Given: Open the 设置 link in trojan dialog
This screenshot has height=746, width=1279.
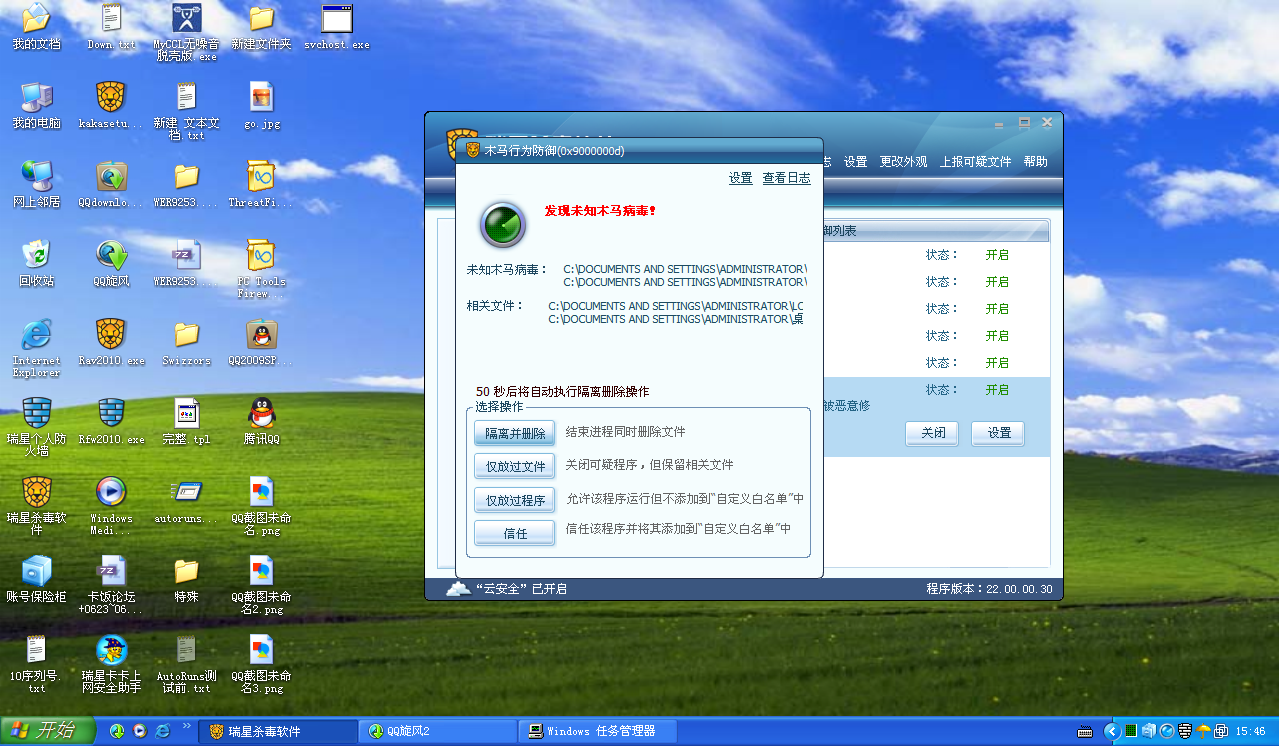Looking at the screenshot, I should (740, 178).
